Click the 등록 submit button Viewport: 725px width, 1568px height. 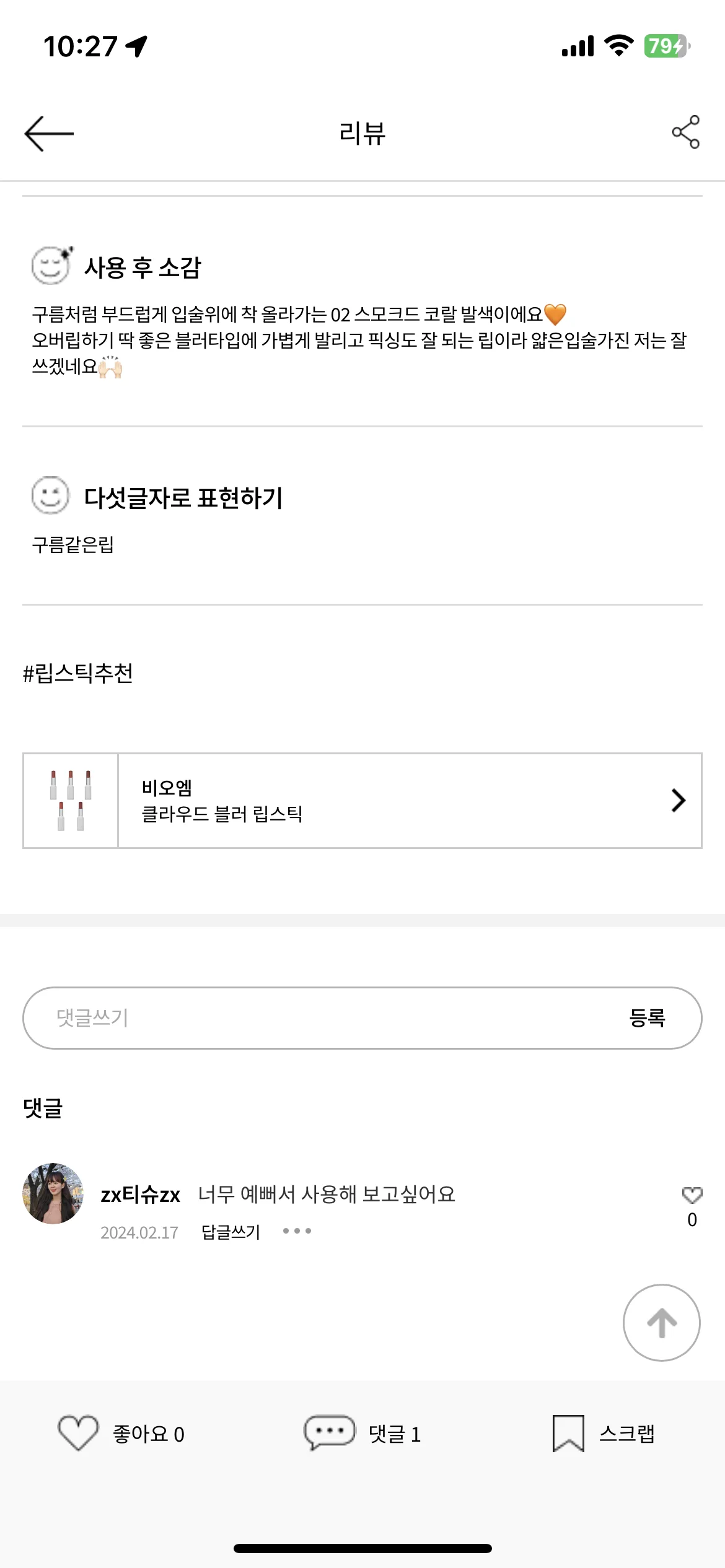tap(647, 1017)
